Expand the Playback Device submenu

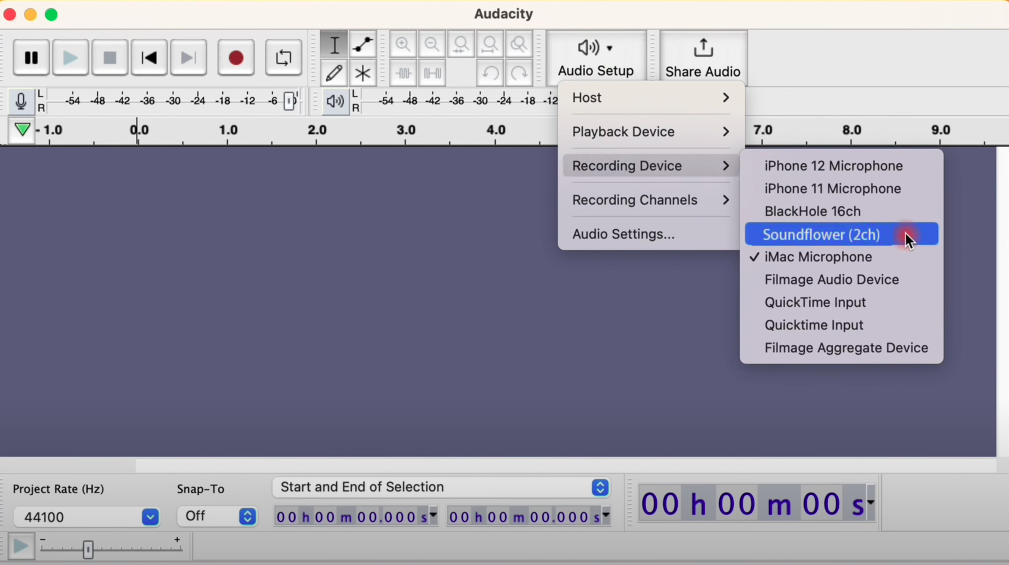(x=650, y=132)
